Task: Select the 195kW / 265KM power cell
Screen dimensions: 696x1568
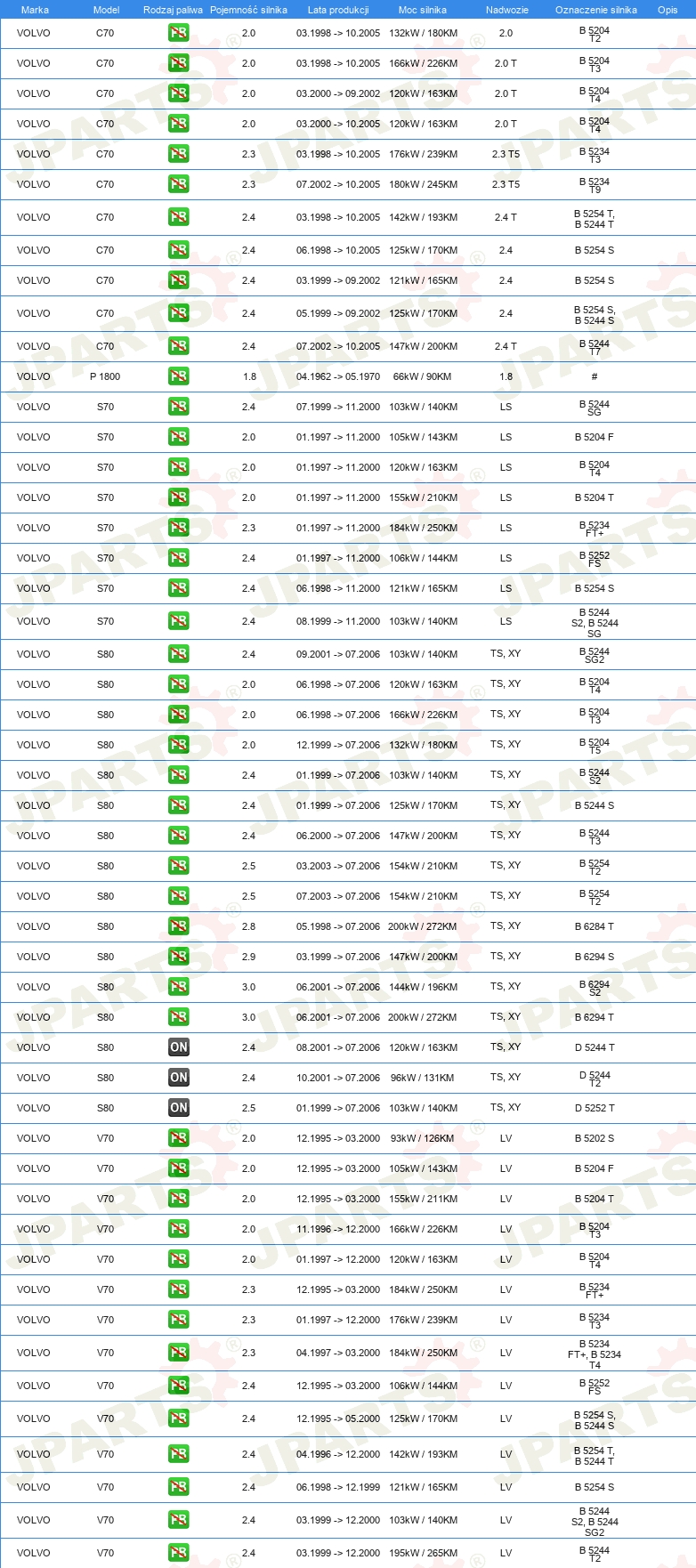Action: coord(423,1553)
